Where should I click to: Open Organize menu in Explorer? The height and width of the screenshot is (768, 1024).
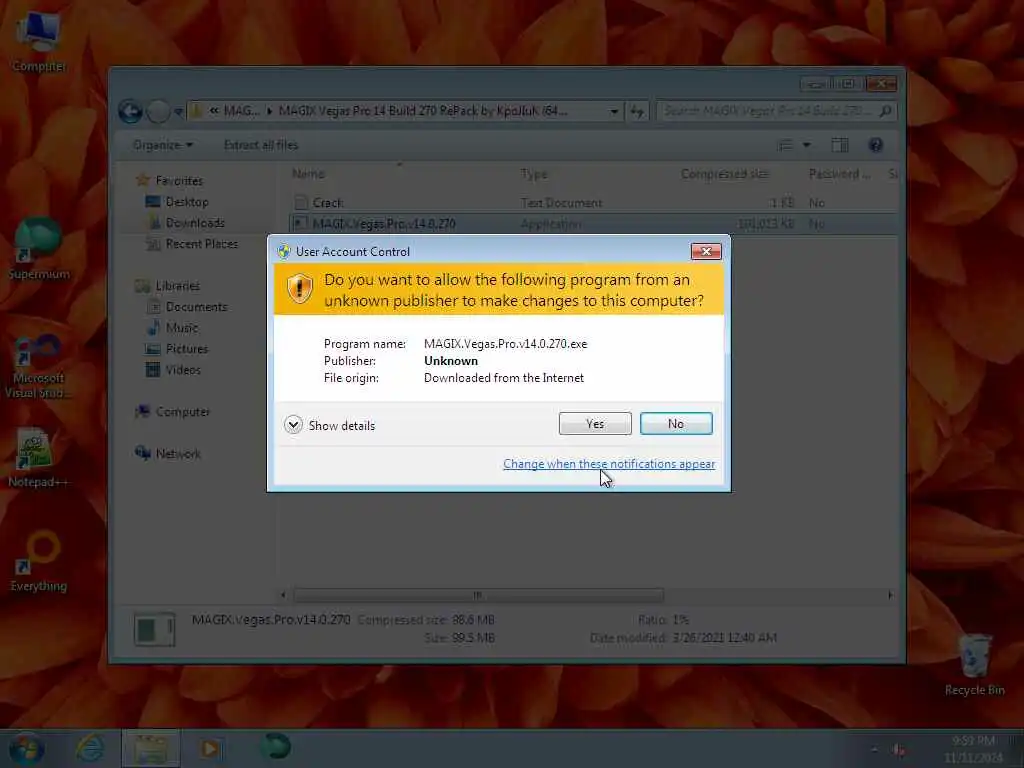point(163,145)
